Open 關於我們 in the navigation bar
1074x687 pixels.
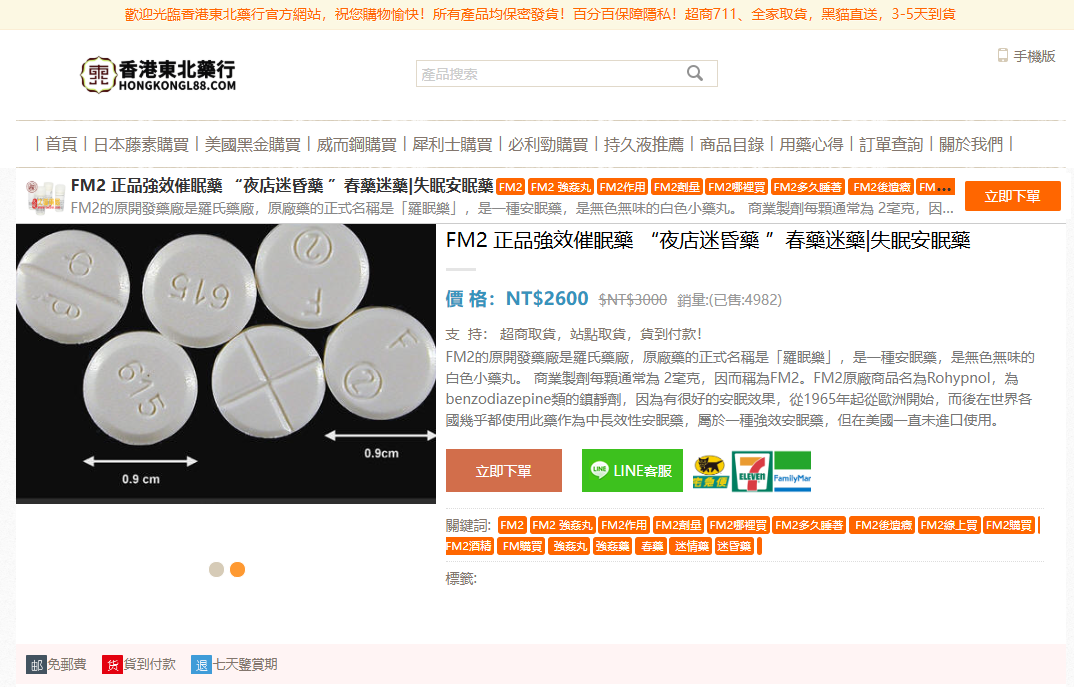point(971,145)
